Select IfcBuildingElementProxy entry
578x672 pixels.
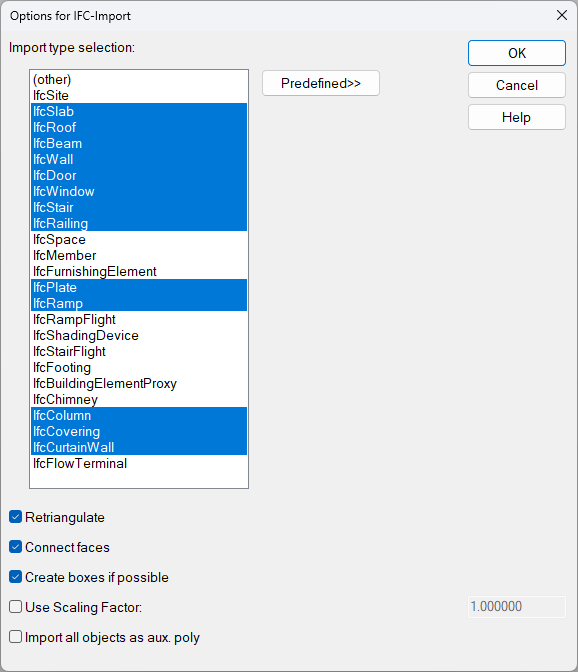pyautogui.click(x=139, y=383)
